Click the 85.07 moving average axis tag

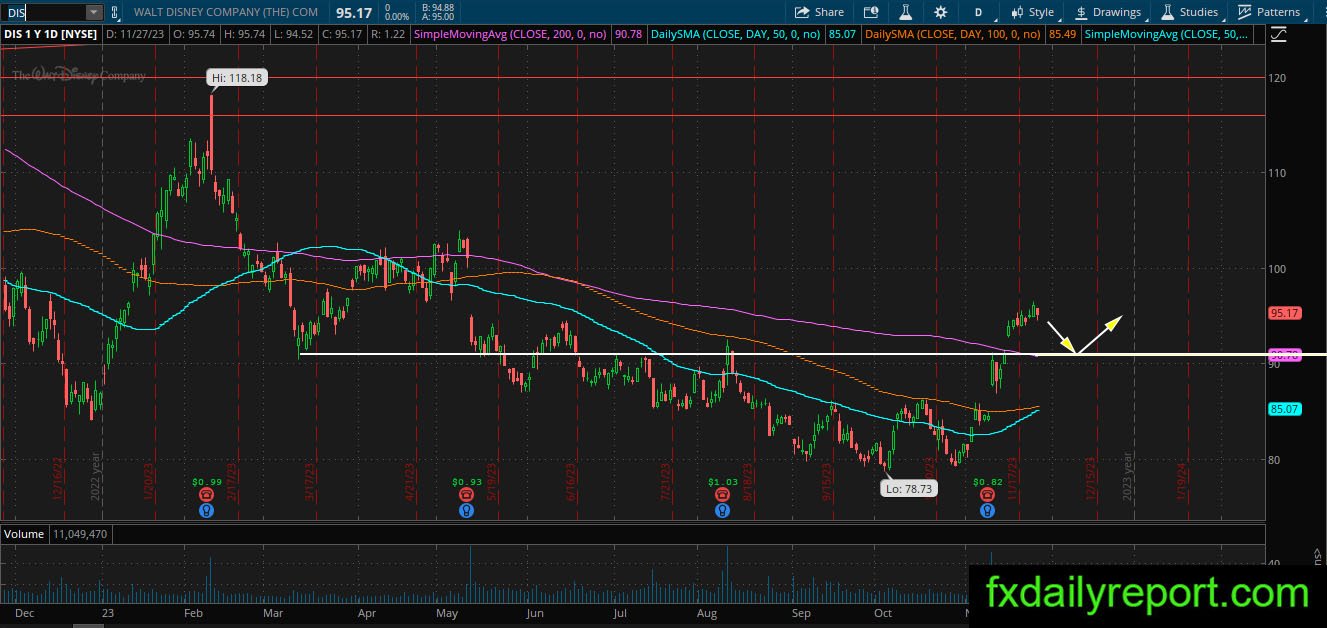pyautogui.click(x=1284, y=409)
